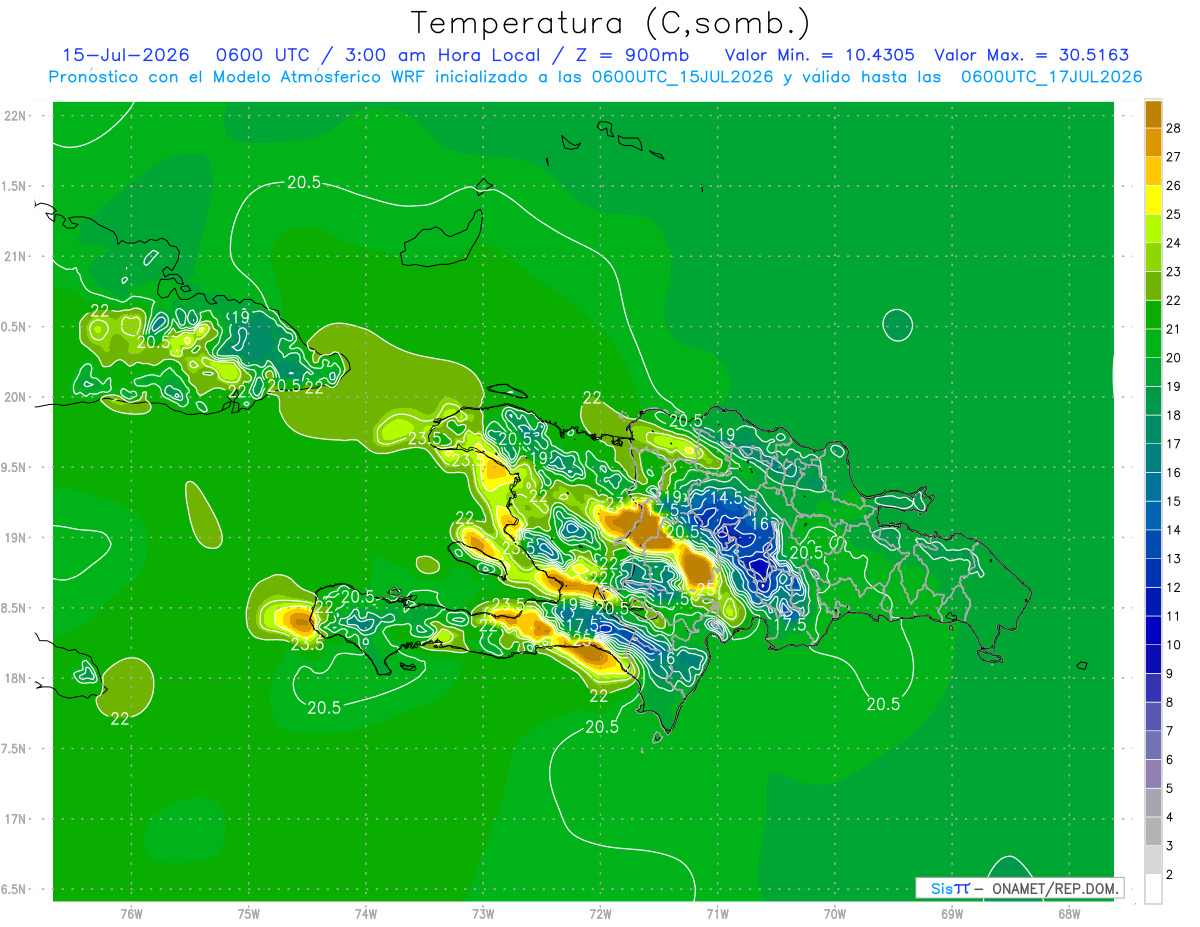Click the '71W' longitude axis label
This screenshot has width=1200, height=927.
717,913
